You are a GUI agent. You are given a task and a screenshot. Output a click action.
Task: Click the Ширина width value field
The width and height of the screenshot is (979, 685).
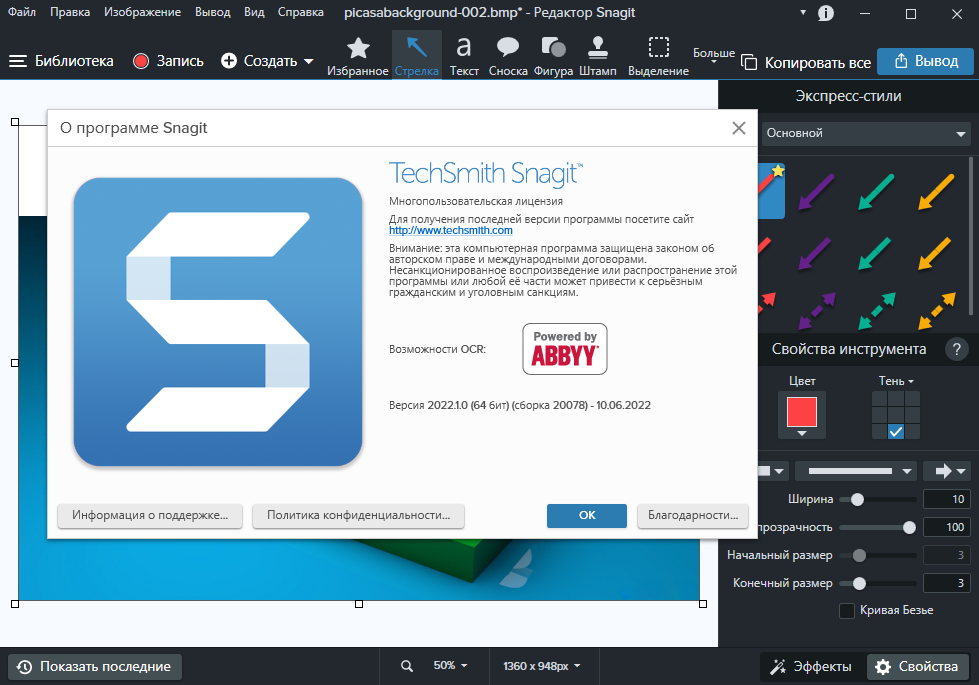click(947, 499)
